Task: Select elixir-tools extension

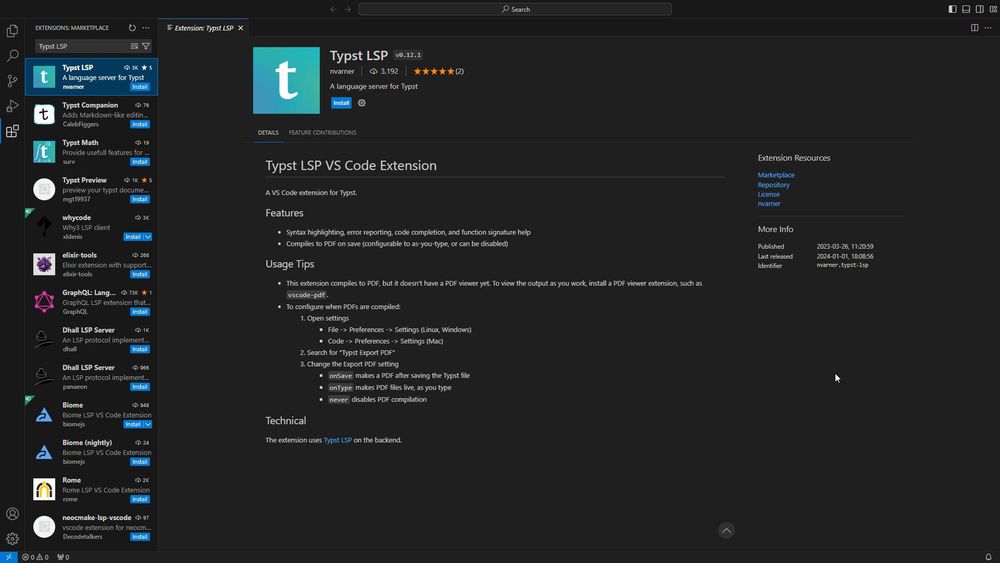Action: tap(91, 264)
